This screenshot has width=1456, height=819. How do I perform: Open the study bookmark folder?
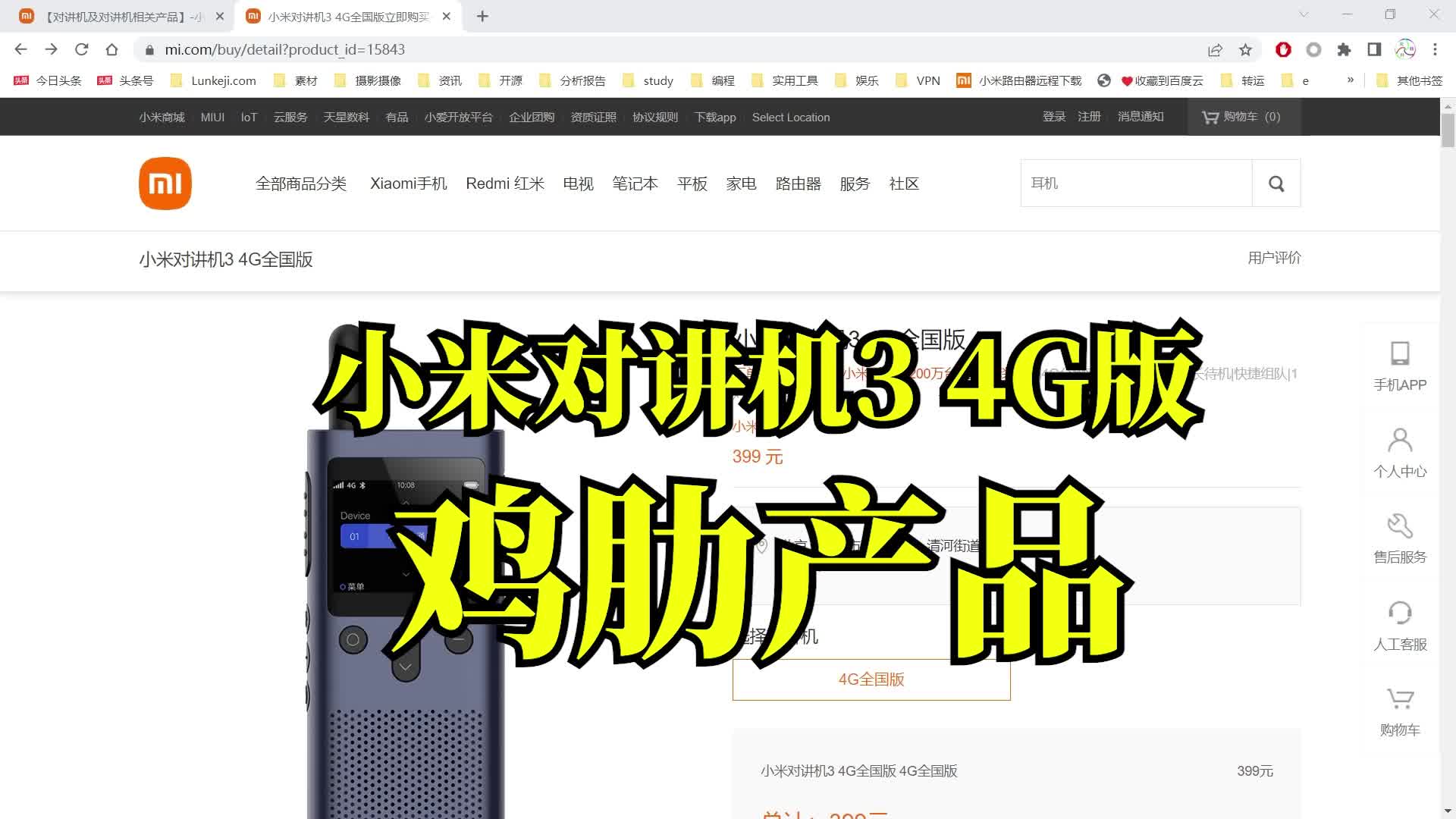tap(648, 80)
